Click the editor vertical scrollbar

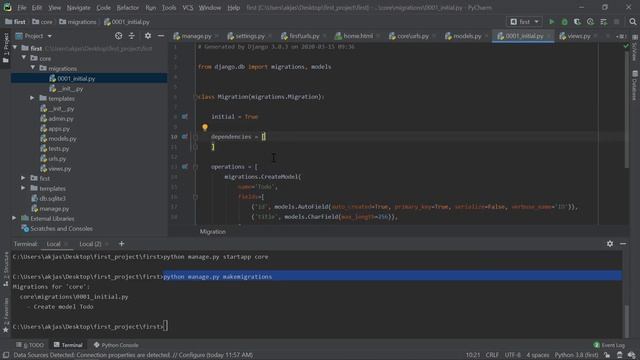click(x=627, y=110)
